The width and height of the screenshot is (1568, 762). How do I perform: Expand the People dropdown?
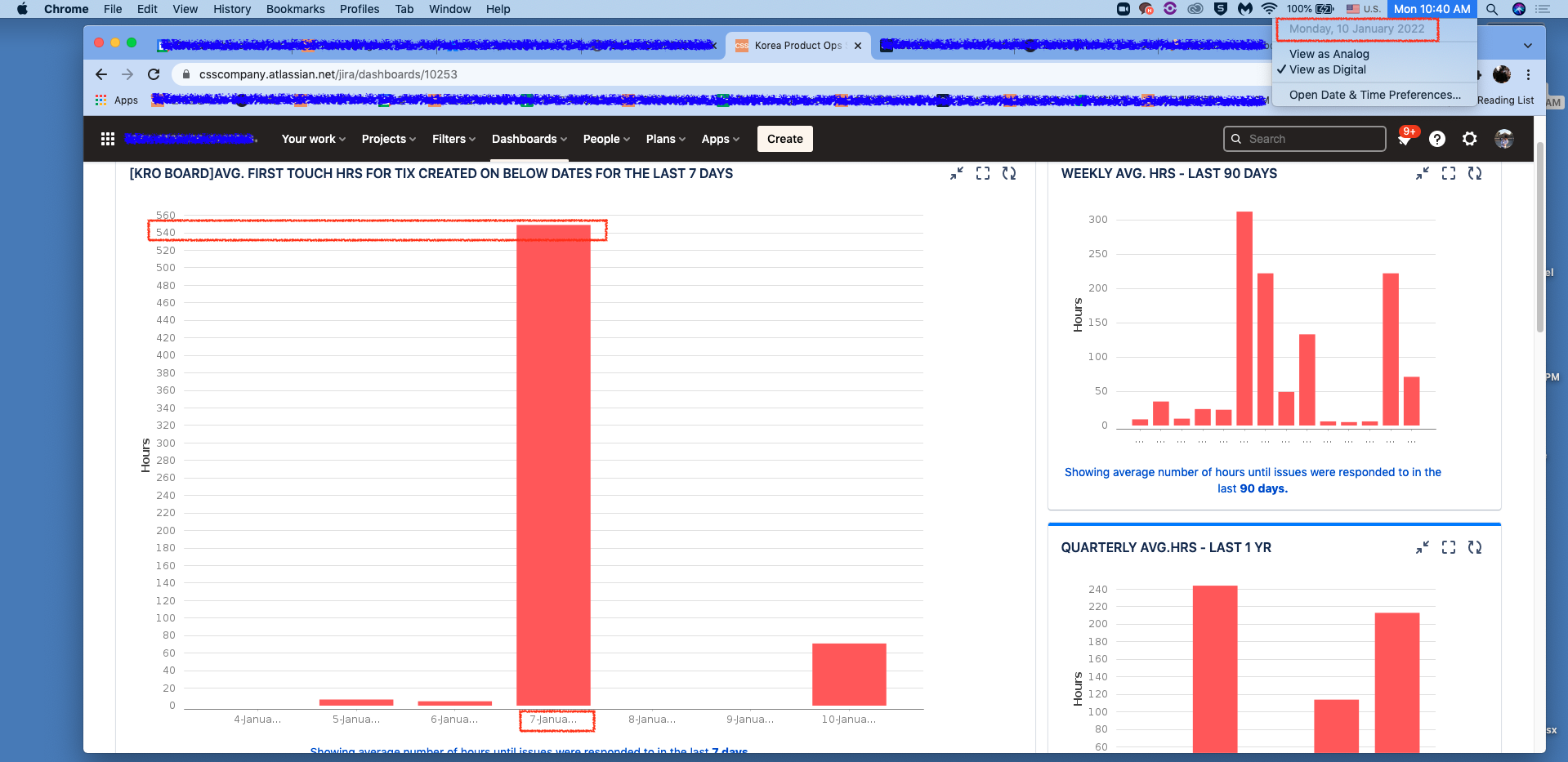tap(606, 139)
